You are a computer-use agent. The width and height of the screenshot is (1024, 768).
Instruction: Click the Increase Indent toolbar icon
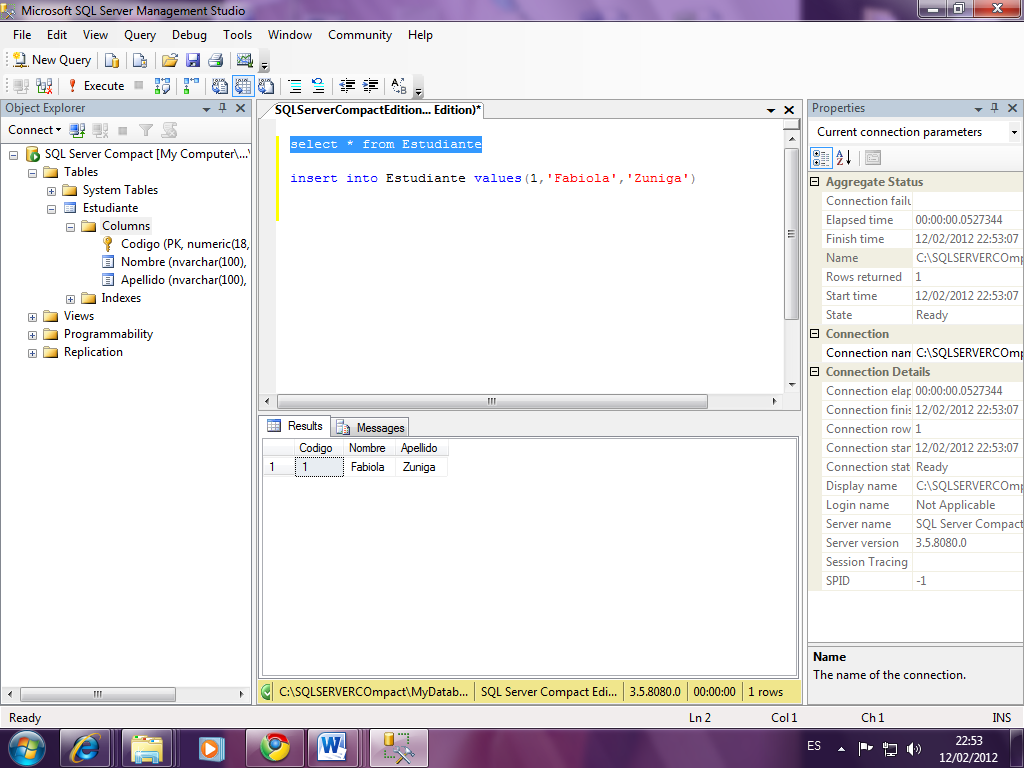[371, 86]
